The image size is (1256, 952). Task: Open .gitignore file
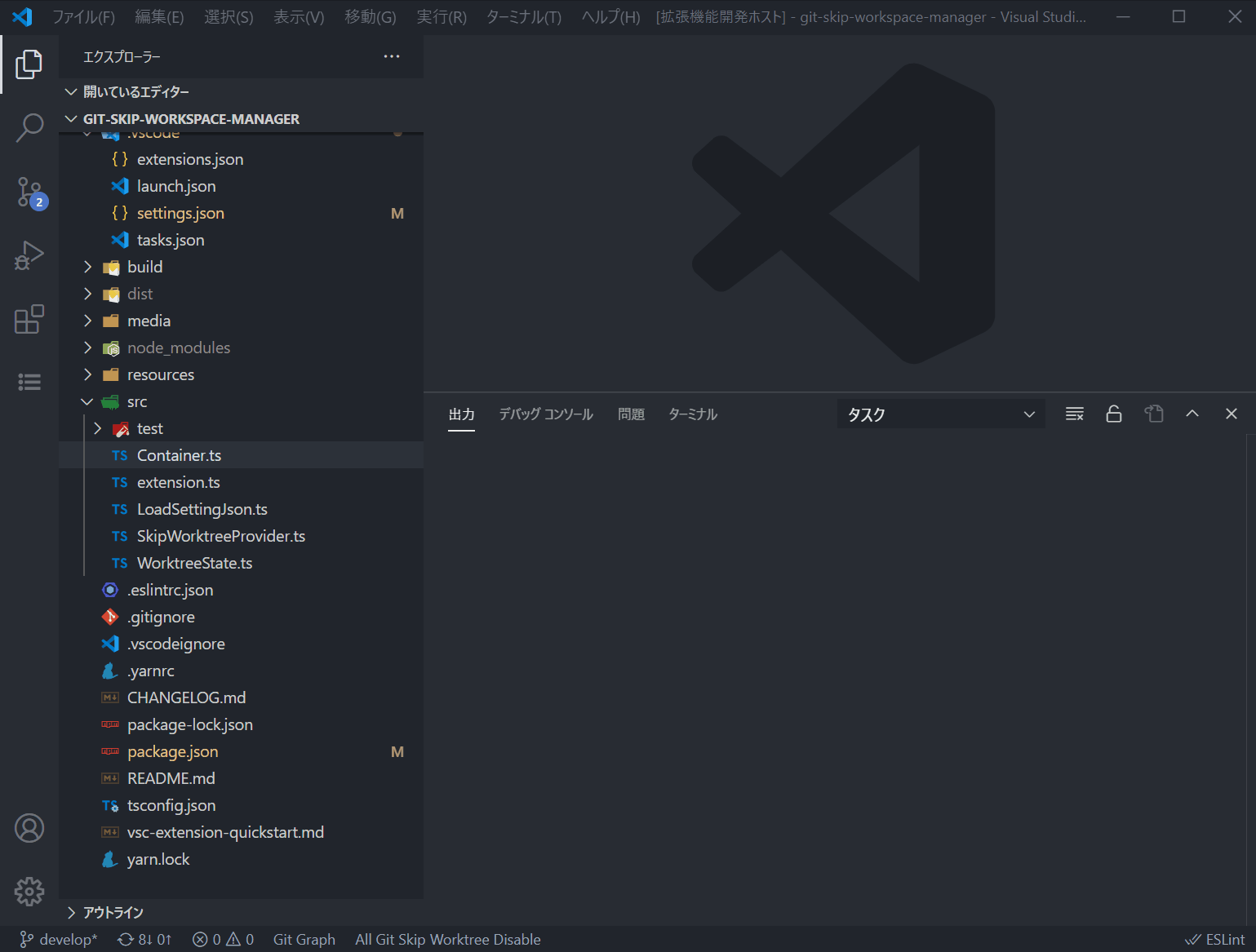[241, 617]
